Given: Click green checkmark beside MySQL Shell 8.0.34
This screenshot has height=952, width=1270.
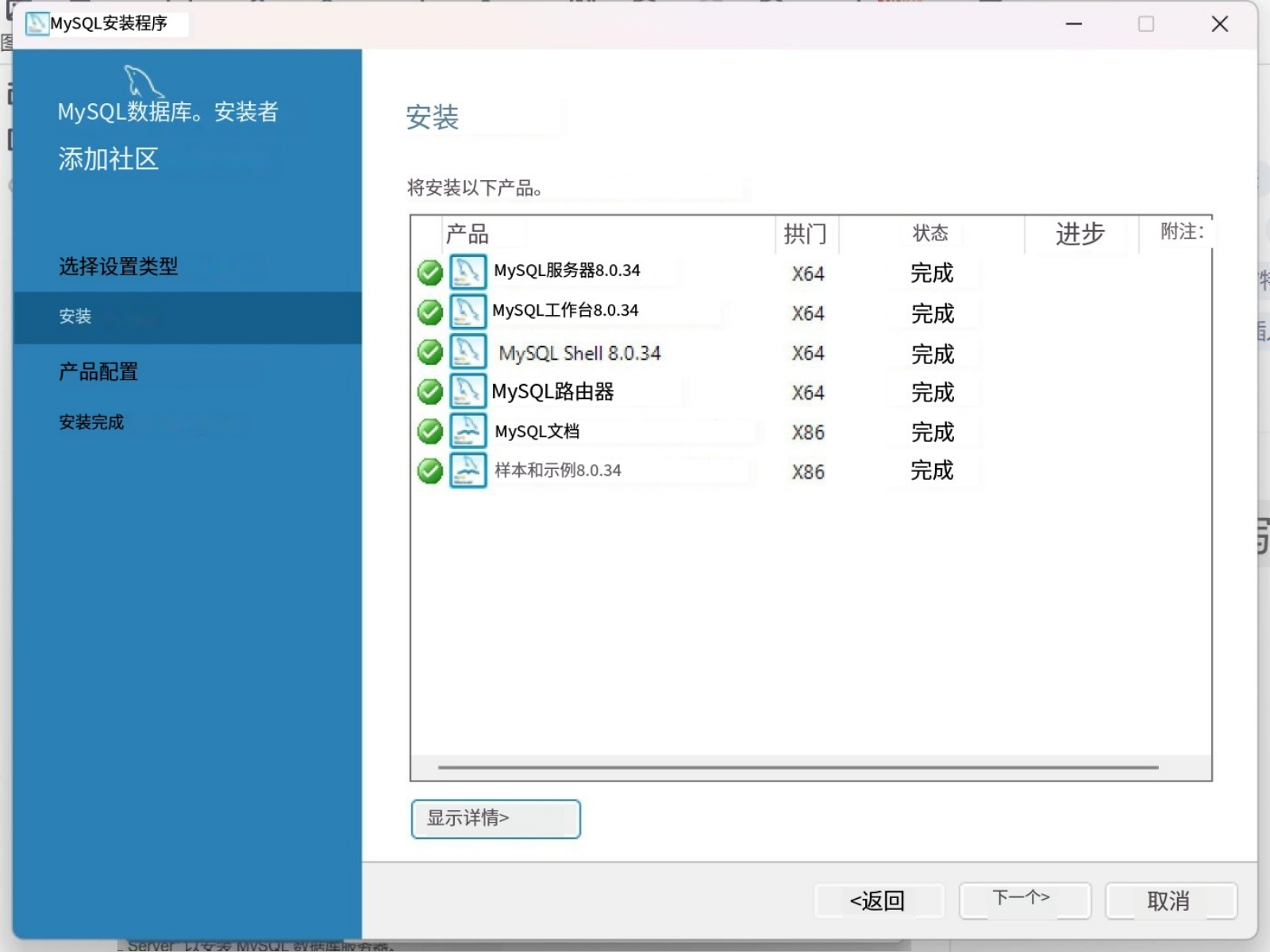Looking at the screenshot, I should (429, 351).
